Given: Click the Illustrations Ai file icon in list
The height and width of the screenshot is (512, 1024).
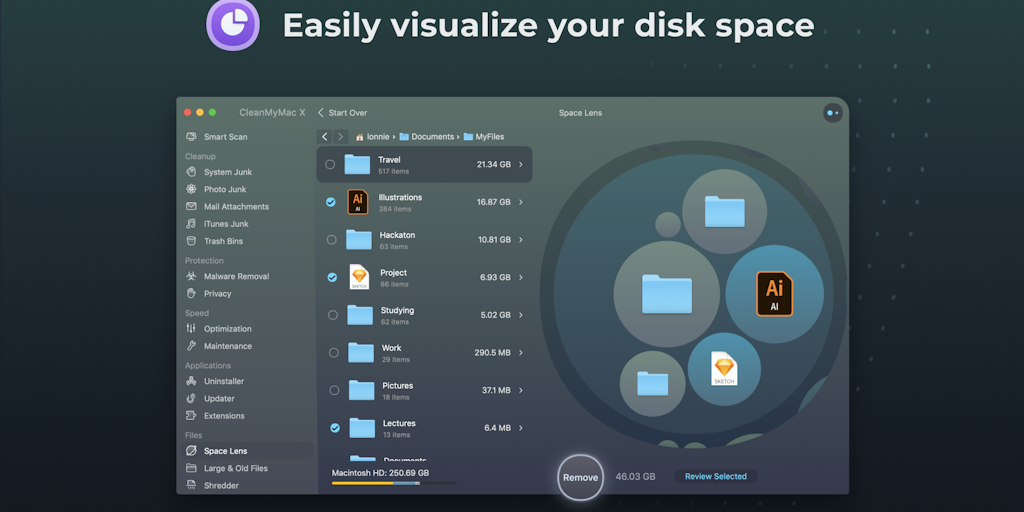Looking at the screenshot, I should pos(358,202).
